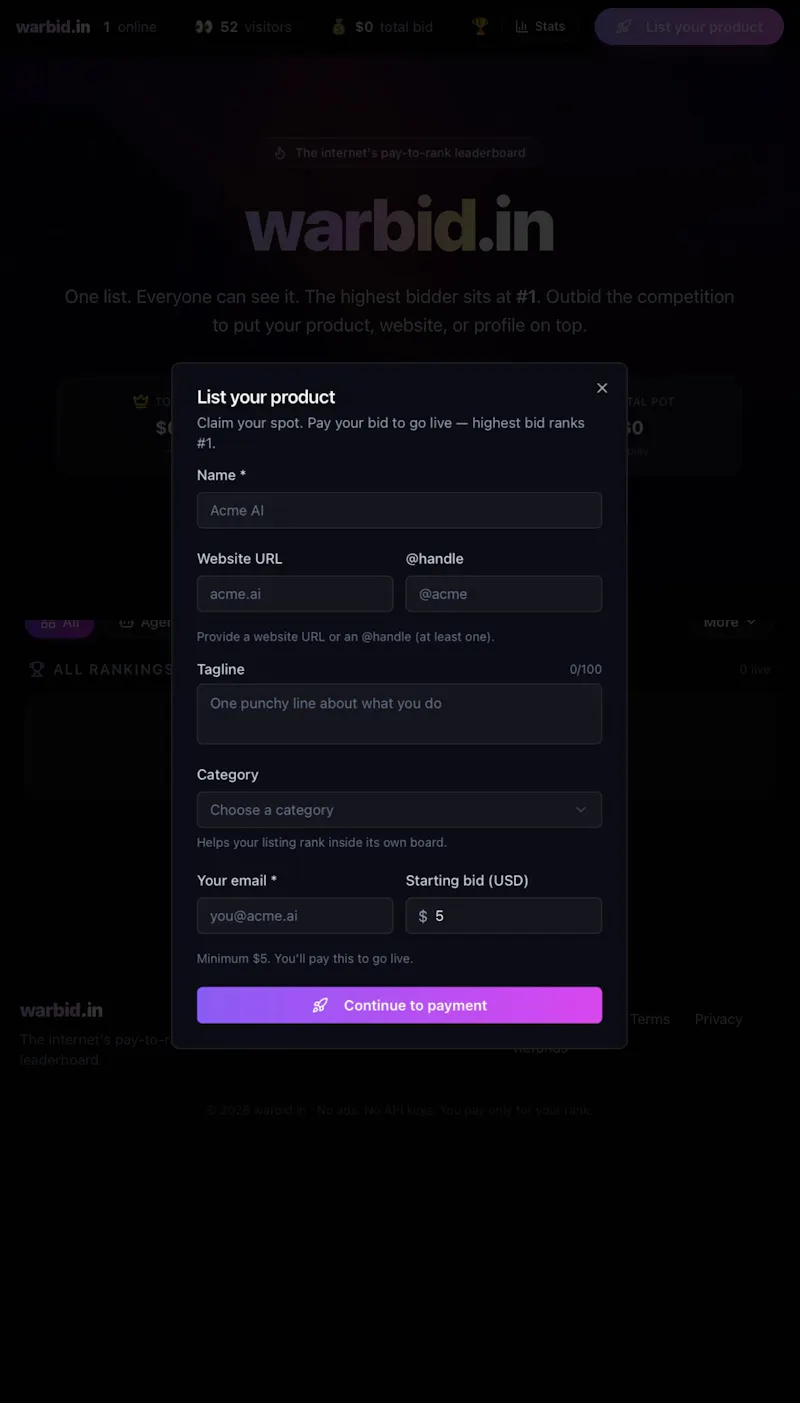Click the money bag total bid icon
Image resolution: width=800 pixels, height=1403 pixels.
coord(339,27)
